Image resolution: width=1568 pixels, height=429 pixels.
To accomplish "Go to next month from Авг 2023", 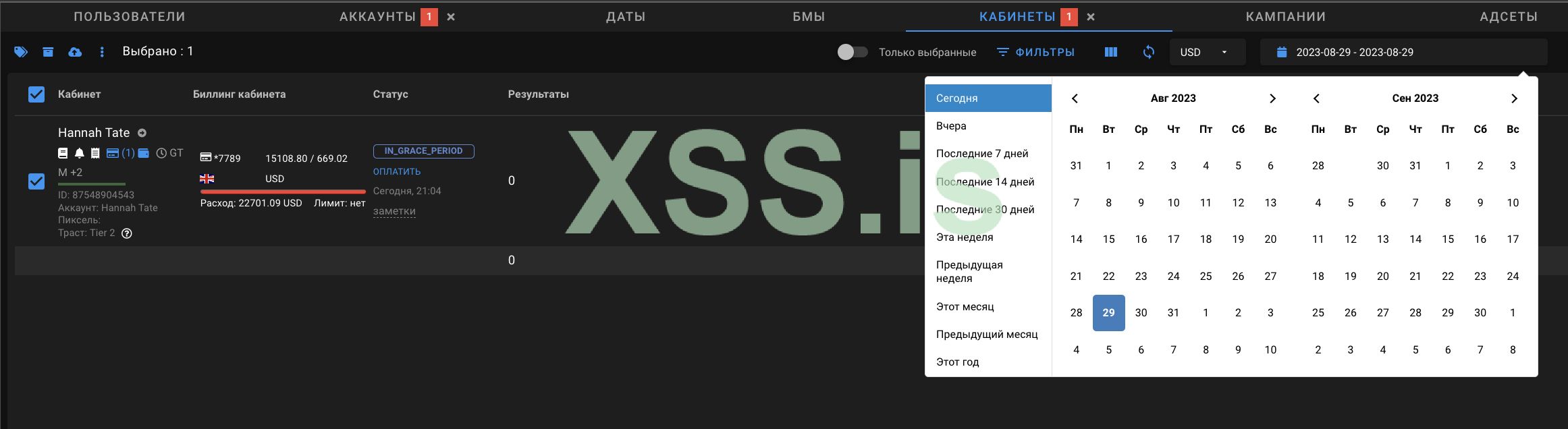I will (1272, 98).
